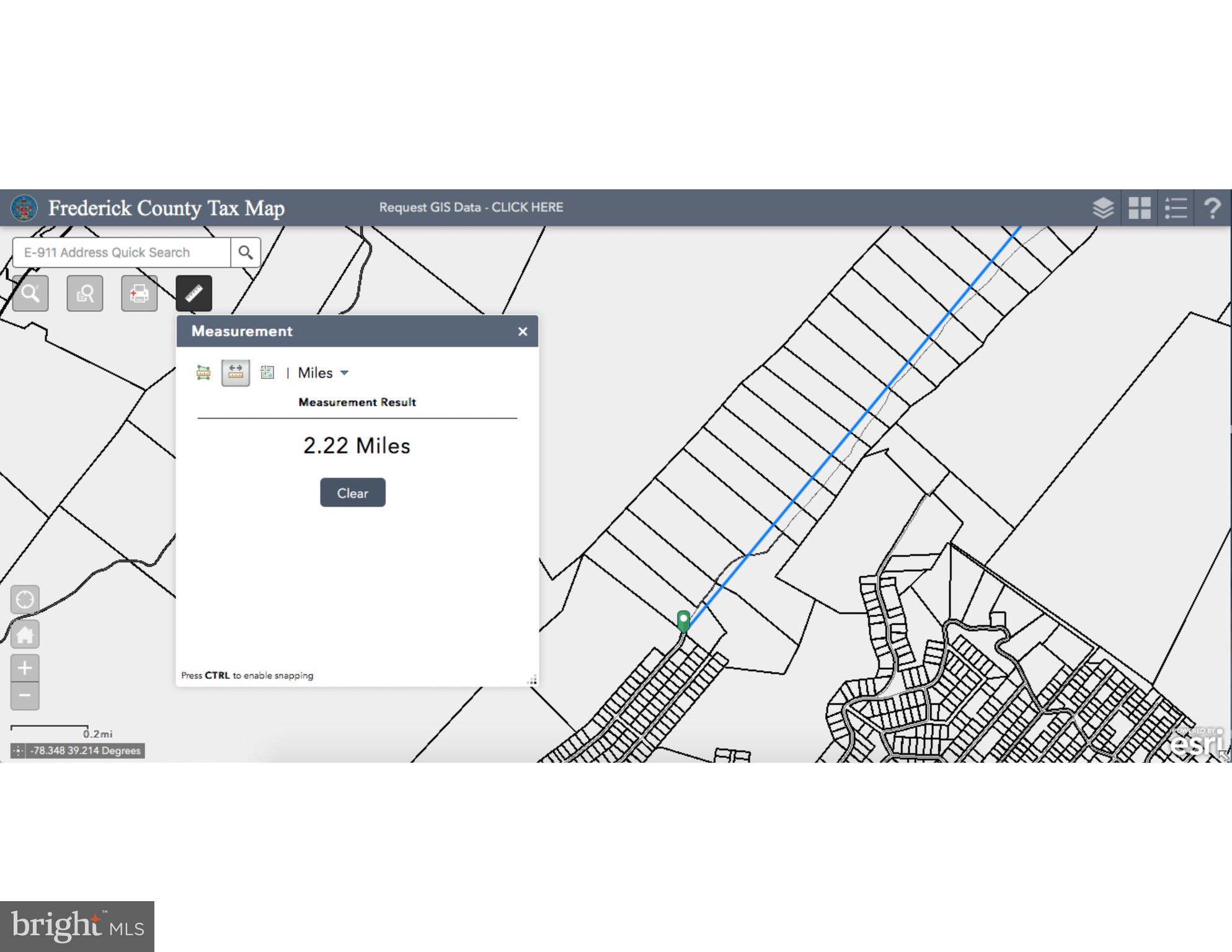Select the distance measurement tool
Viewport: 1232px width, 952px height.
236,372
